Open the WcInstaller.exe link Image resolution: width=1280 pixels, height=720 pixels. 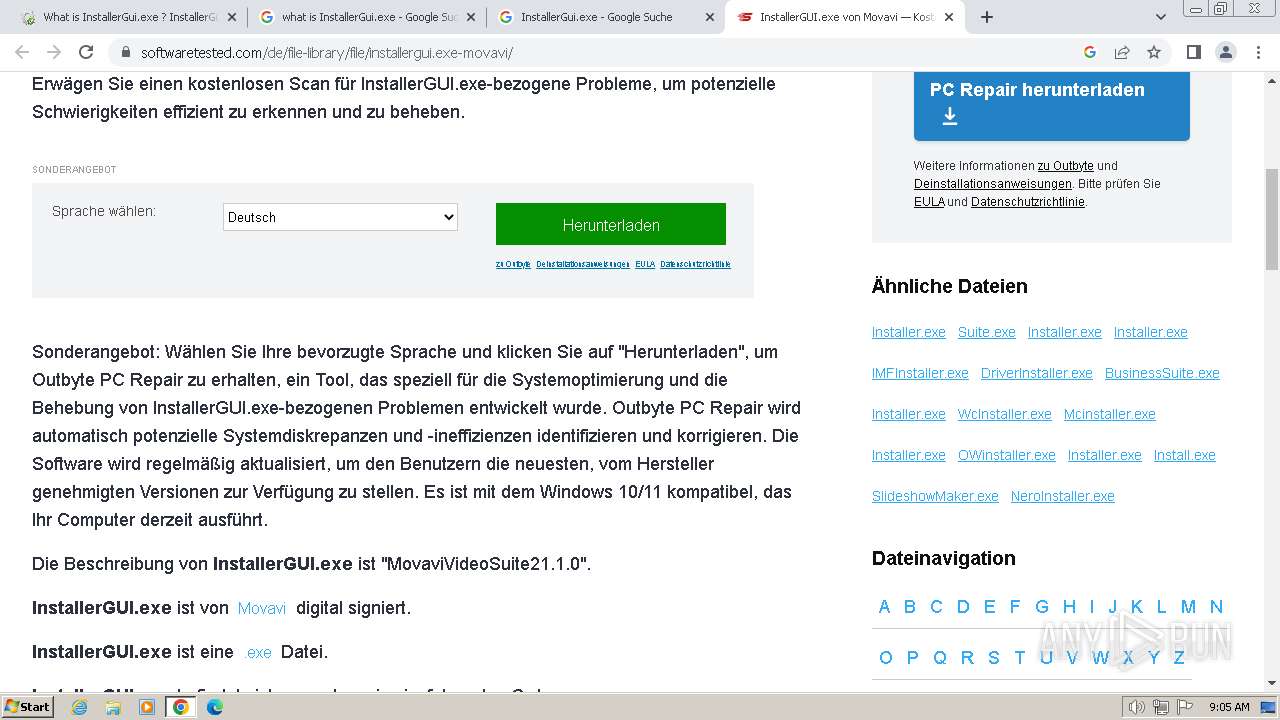pyautogui.click(x=1004, y=414)
